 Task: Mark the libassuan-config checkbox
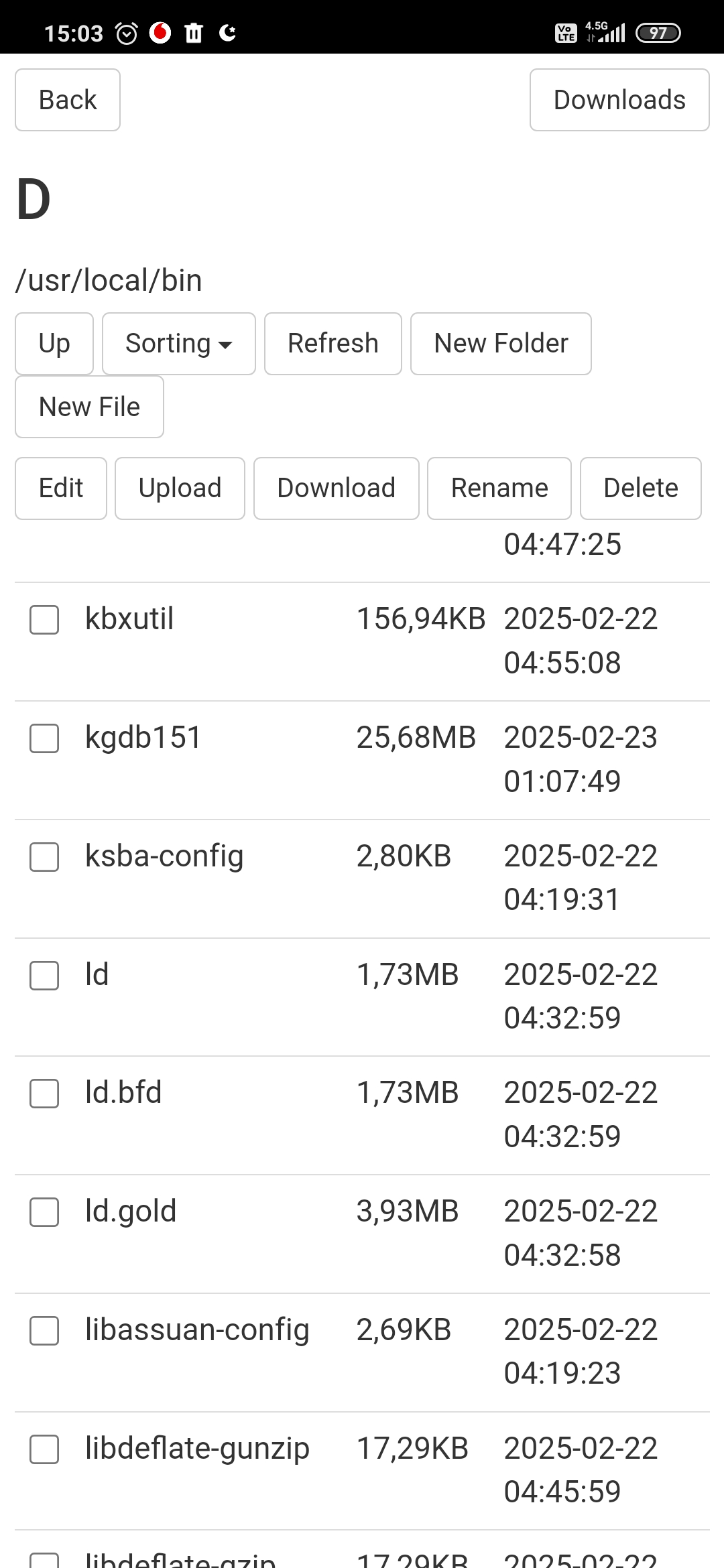(44, 1331)
